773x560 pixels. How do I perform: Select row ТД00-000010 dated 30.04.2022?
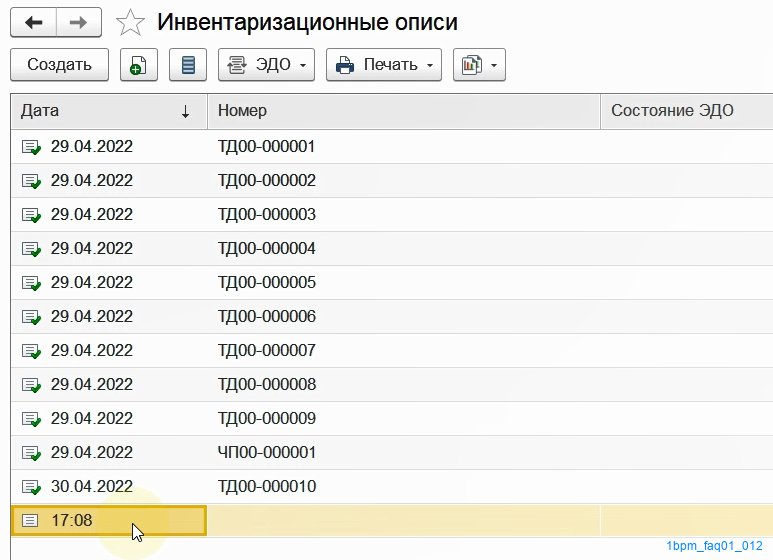[392, 487]
